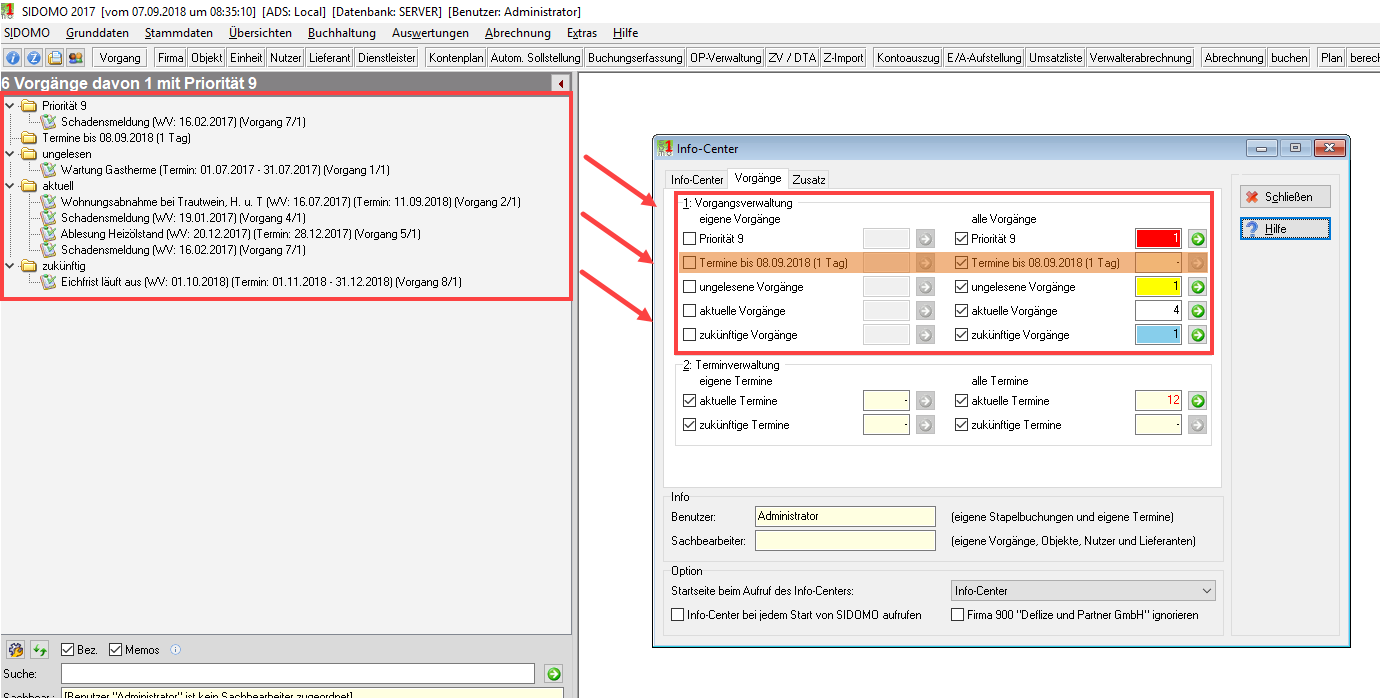Toggle the Bez. checkbox

tap(68, 650)
